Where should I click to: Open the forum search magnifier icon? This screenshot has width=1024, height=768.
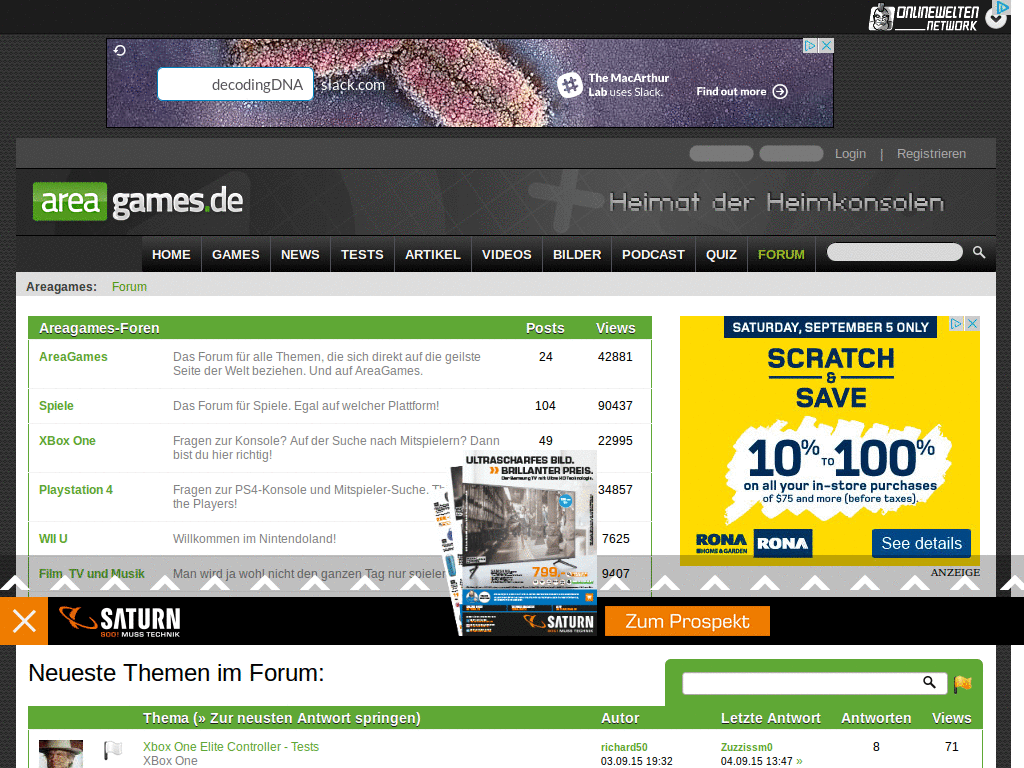tap(930, 682)
